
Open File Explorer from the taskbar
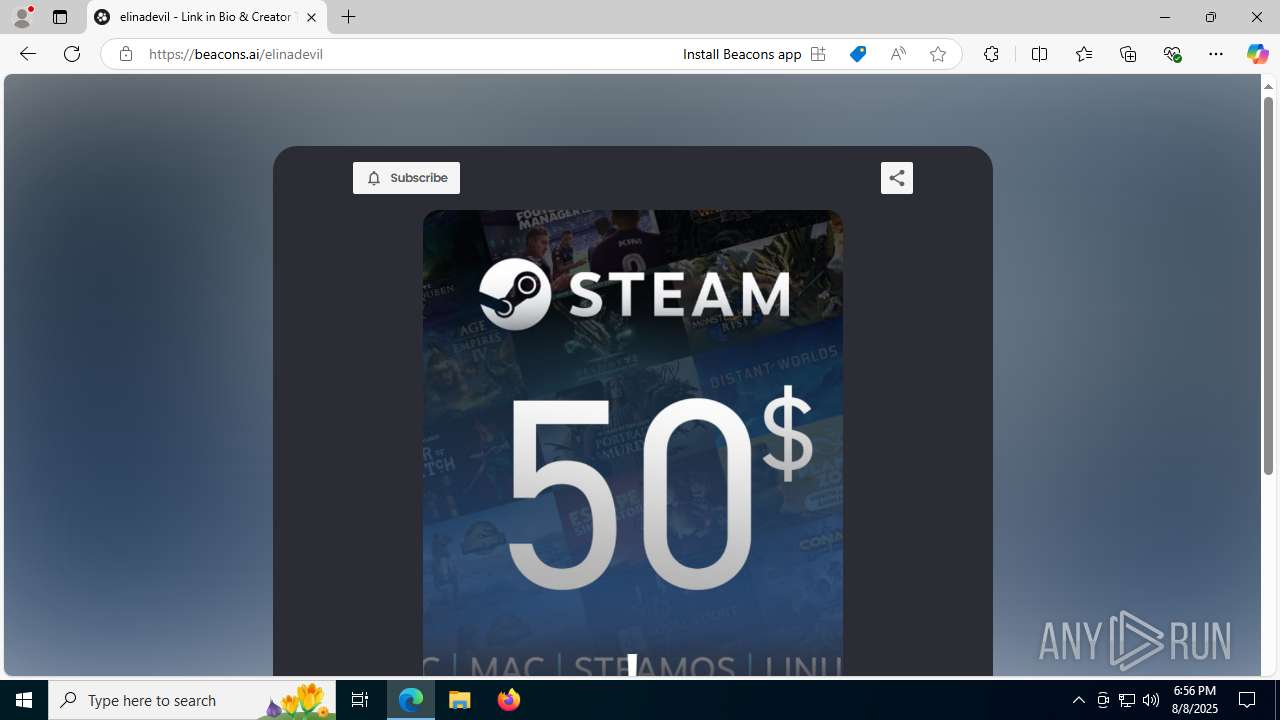click(460, 700)
